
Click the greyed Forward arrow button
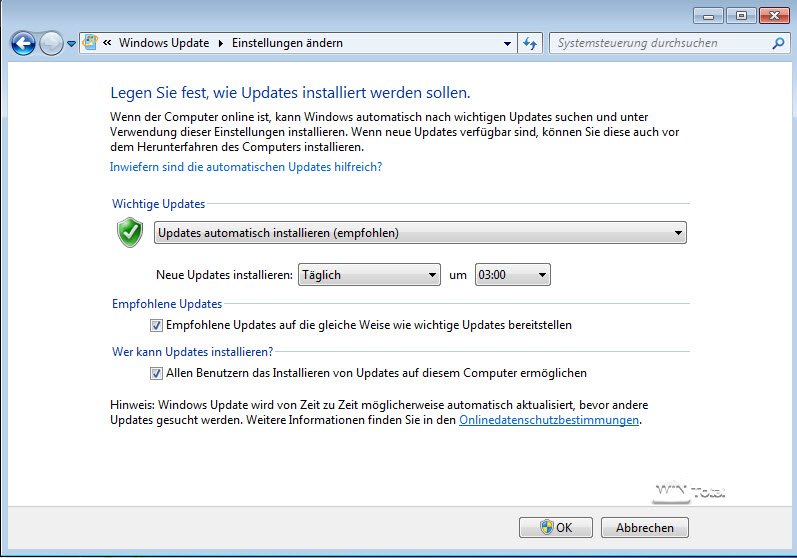click(x=51, y=44)
